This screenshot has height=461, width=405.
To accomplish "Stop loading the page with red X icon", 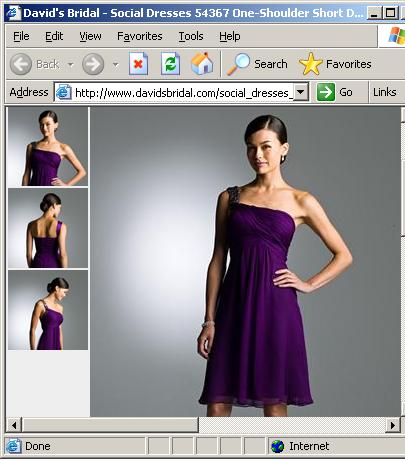I will (x=138, y=64).
